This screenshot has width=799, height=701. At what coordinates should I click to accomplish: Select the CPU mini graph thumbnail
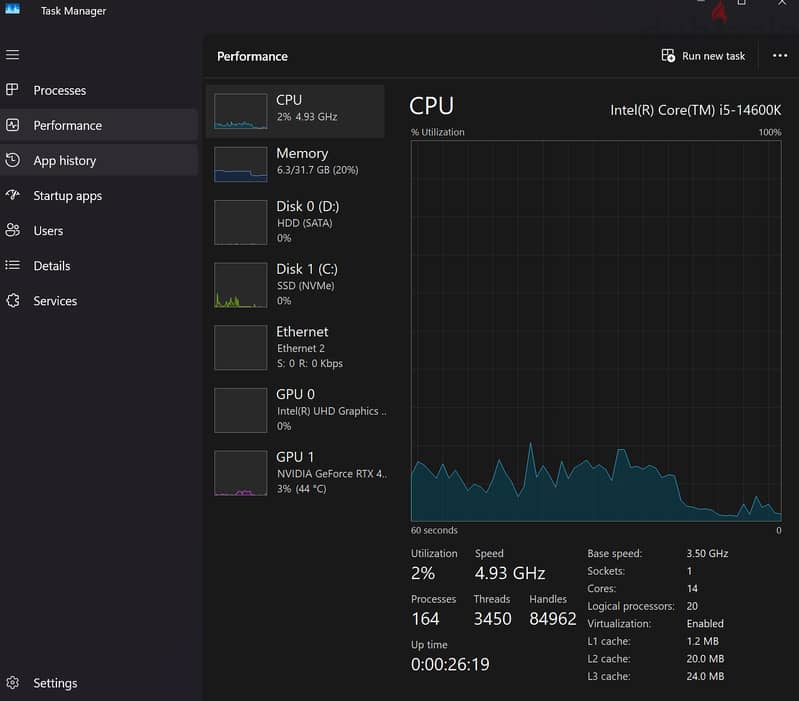pos(241,111)
